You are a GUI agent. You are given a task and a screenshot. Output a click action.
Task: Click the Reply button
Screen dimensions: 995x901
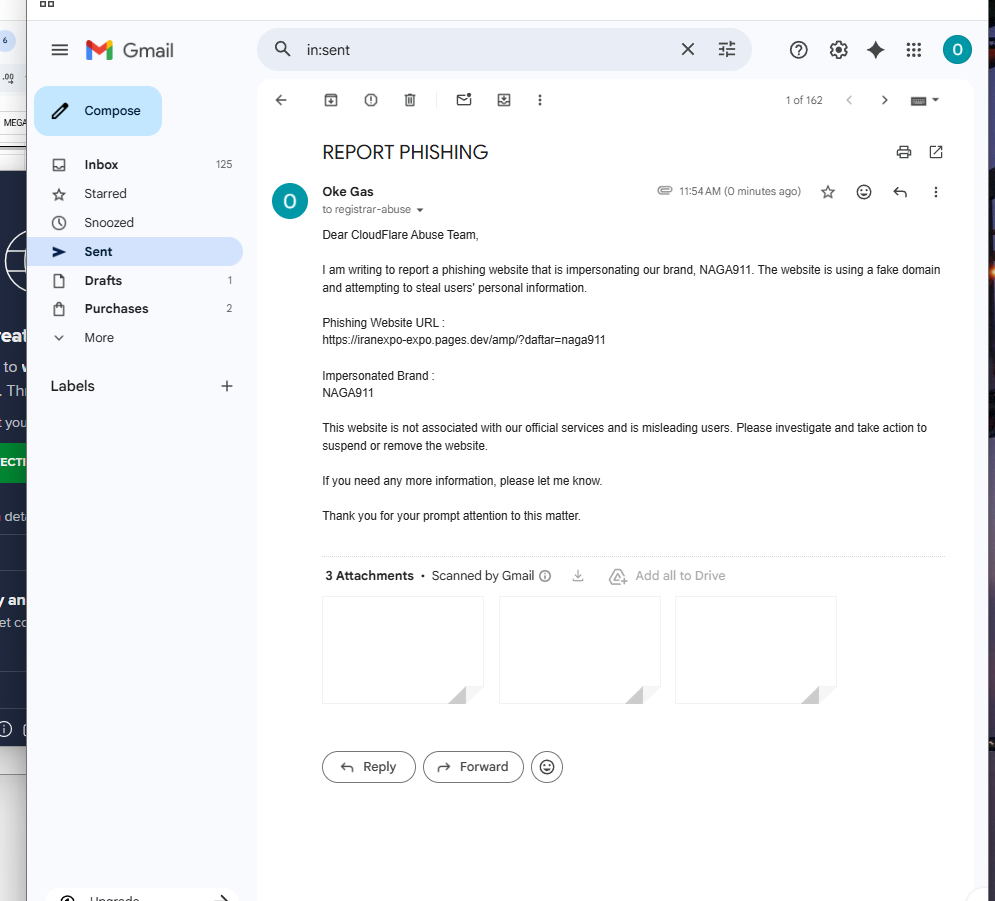(x=369, y=767)
